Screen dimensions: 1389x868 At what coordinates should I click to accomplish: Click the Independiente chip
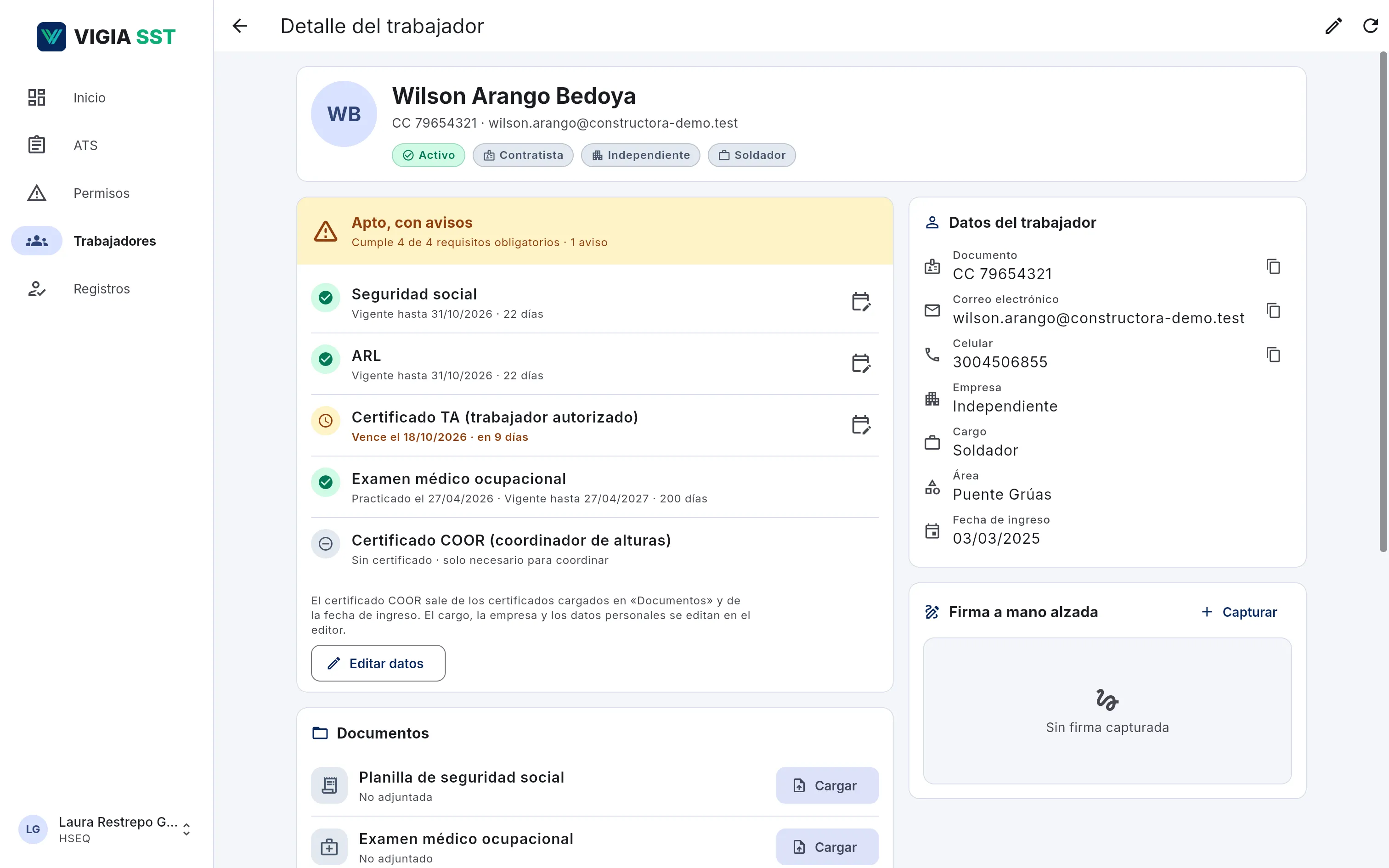click(x=641, y=155)
